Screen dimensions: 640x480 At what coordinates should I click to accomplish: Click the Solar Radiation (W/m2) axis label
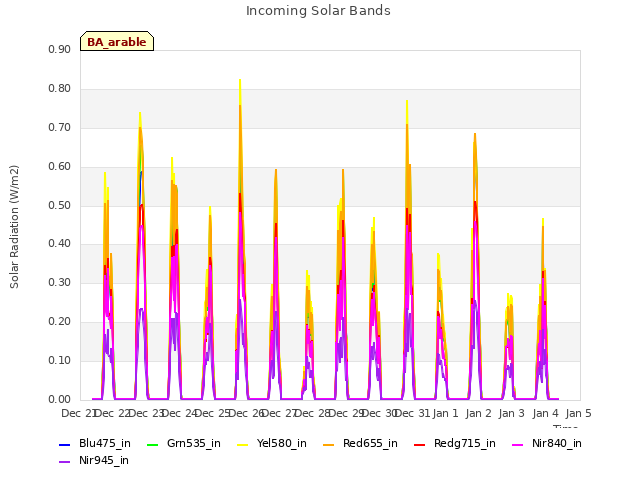[x=14, y=227]
